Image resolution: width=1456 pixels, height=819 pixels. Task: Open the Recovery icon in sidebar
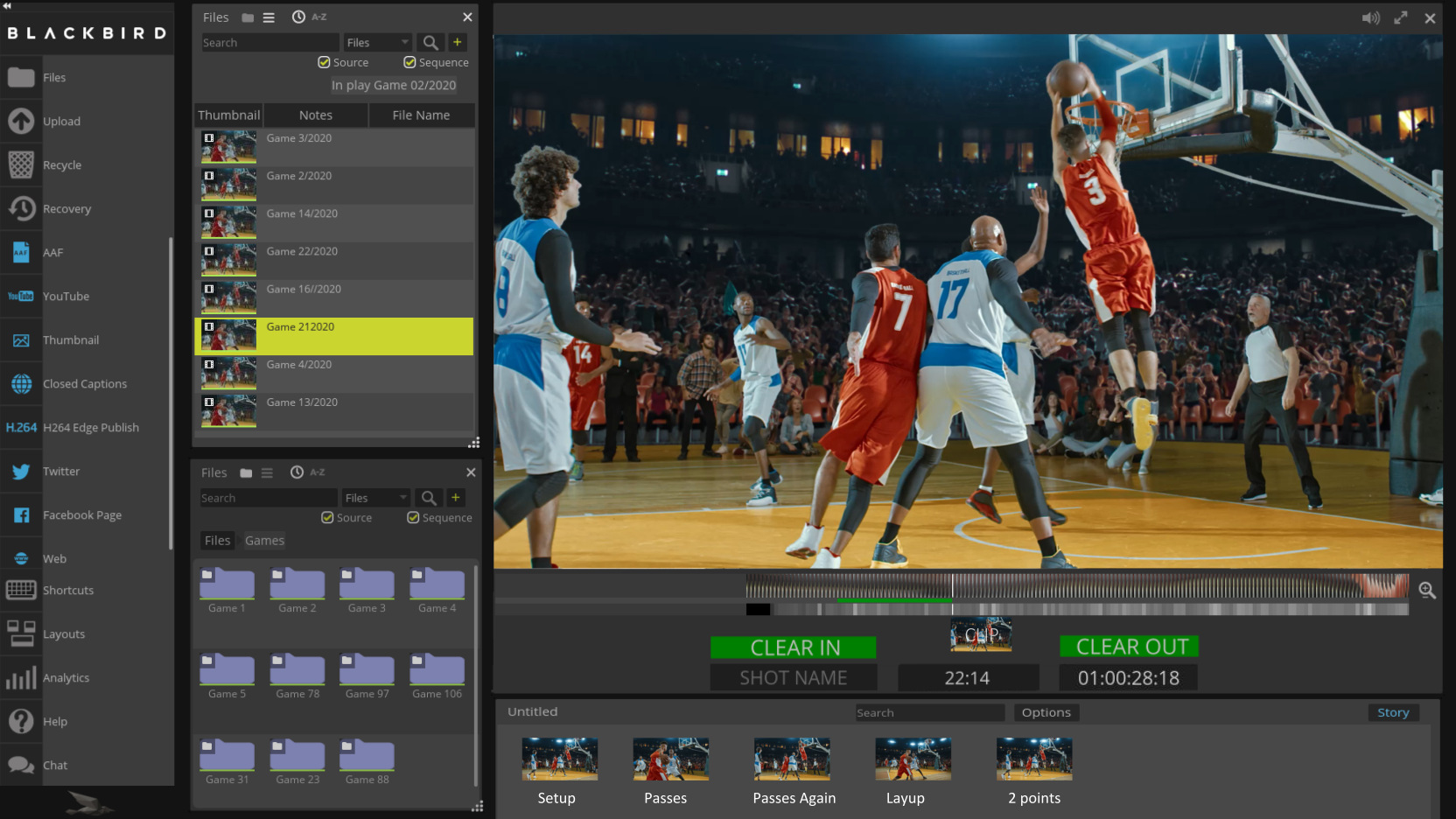(x=22, y=208)
